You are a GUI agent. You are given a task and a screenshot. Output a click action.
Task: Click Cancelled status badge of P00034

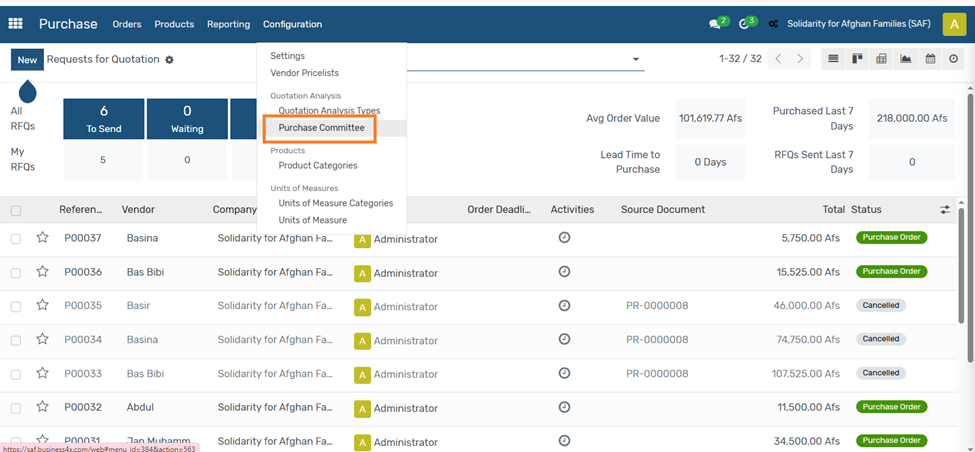(880, 339)
